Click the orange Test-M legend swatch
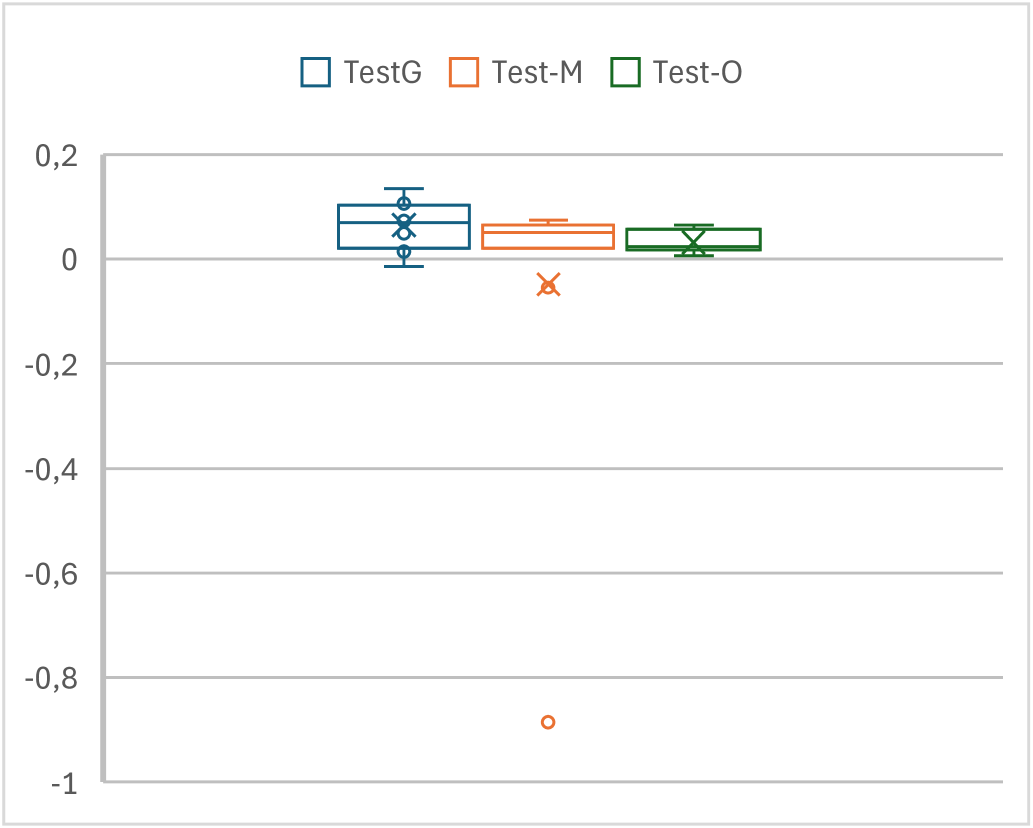 [465, 73]
